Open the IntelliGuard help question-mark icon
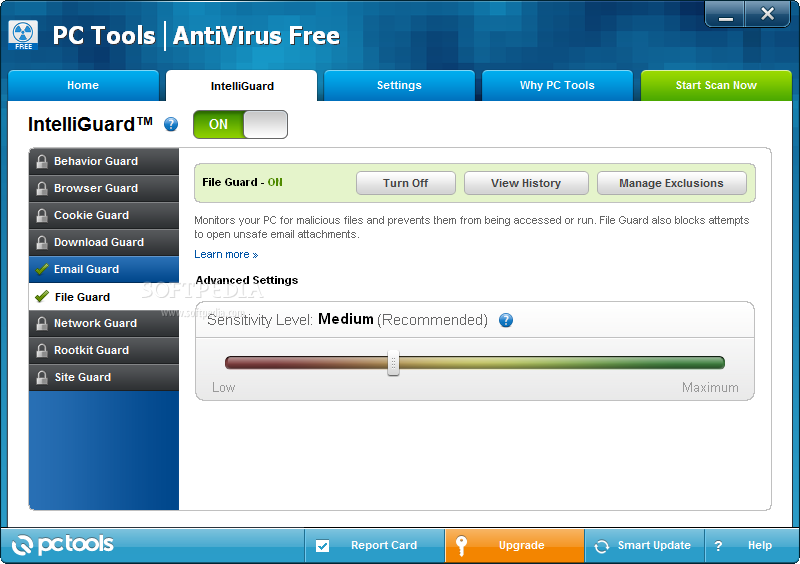Viewport: 800px width, 564px height. (x=171, y=124)
